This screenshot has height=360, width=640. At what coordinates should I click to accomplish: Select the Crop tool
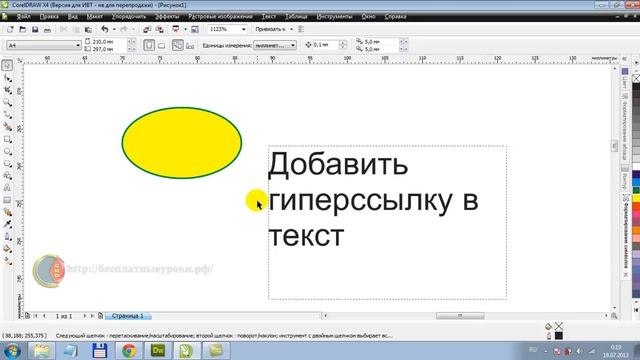click(7, 90)
